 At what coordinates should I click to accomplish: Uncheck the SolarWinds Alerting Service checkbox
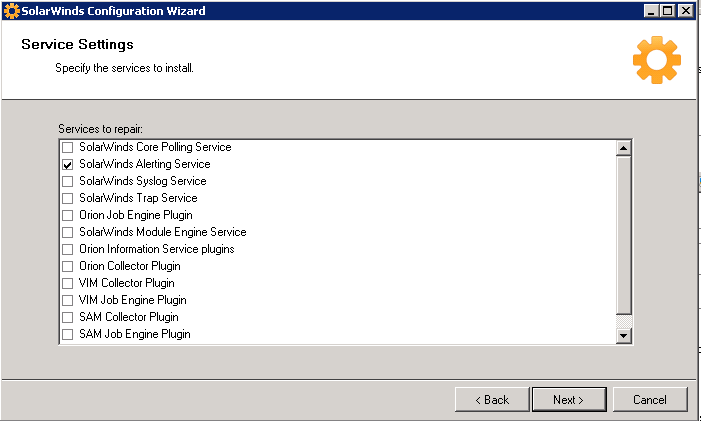point(68,164)
